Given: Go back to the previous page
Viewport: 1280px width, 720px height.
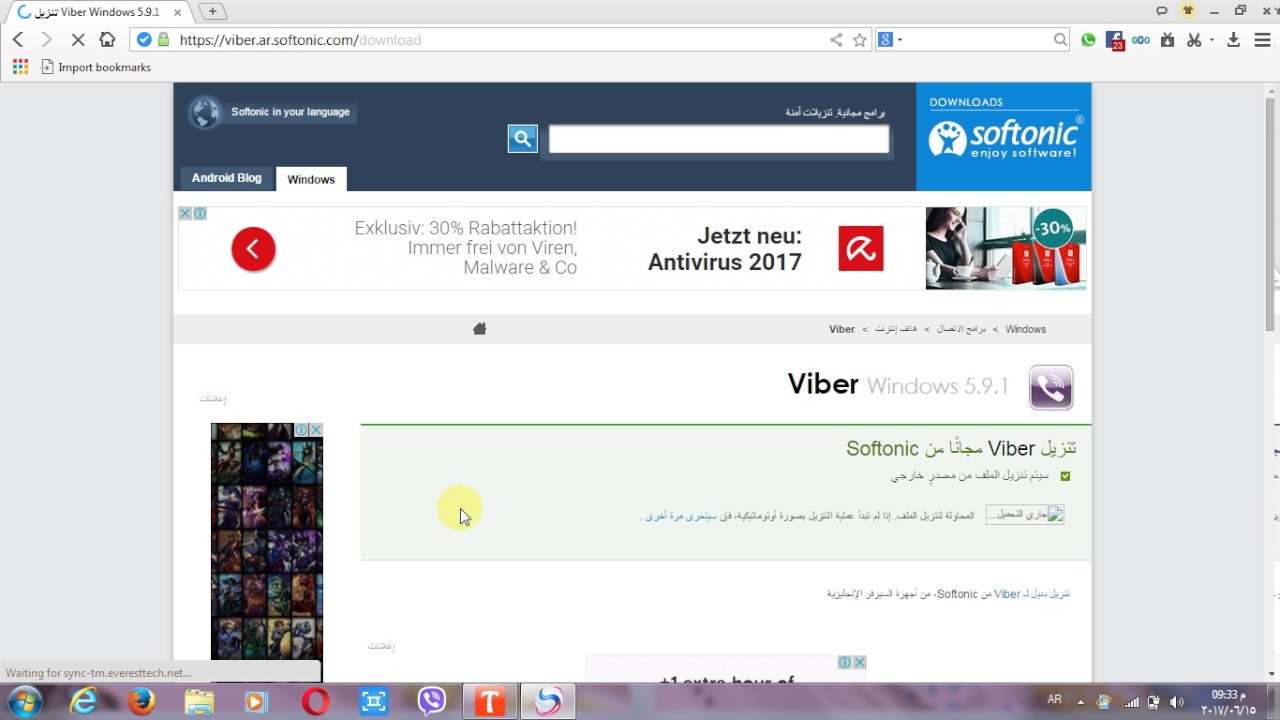Looking at the screenshot, I should click(18, 40).
